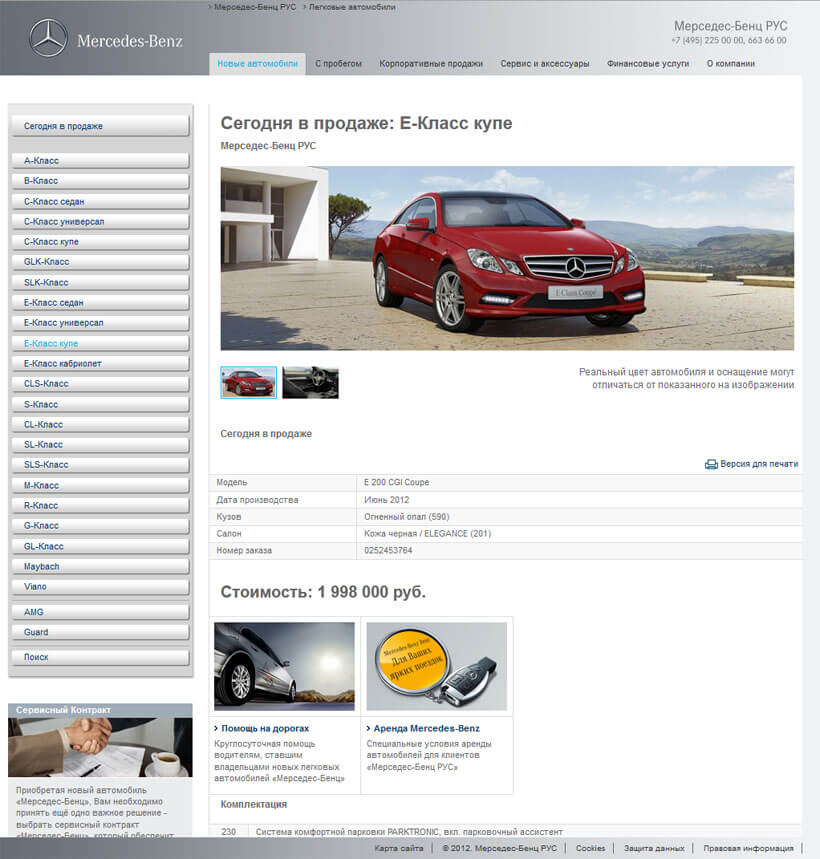Open Корпоративные продажи tab
820x859 pixels.
(x=431, y=64)
